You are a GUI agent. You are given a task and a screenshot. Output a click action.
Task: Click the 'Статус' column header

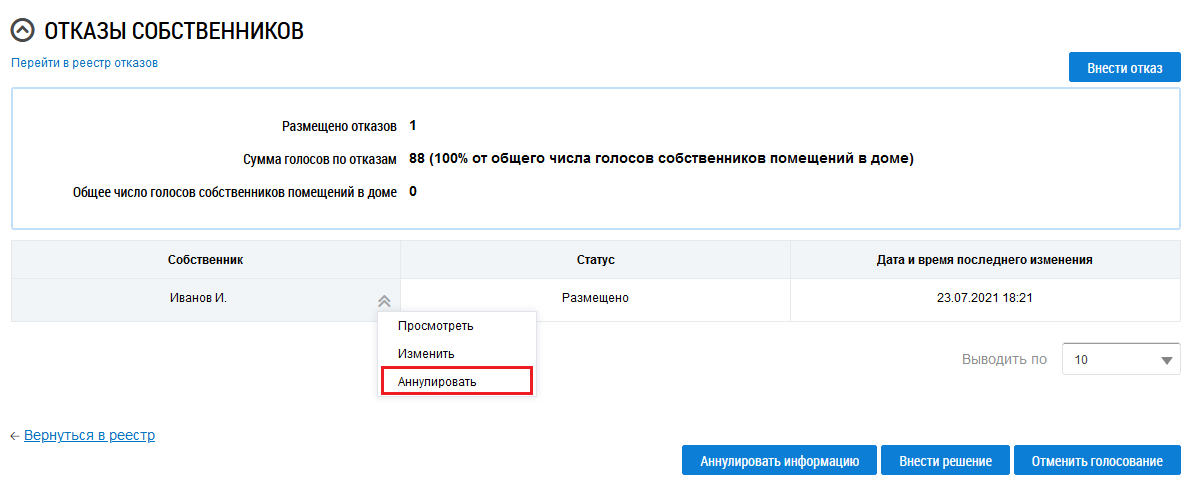point(595,260)
